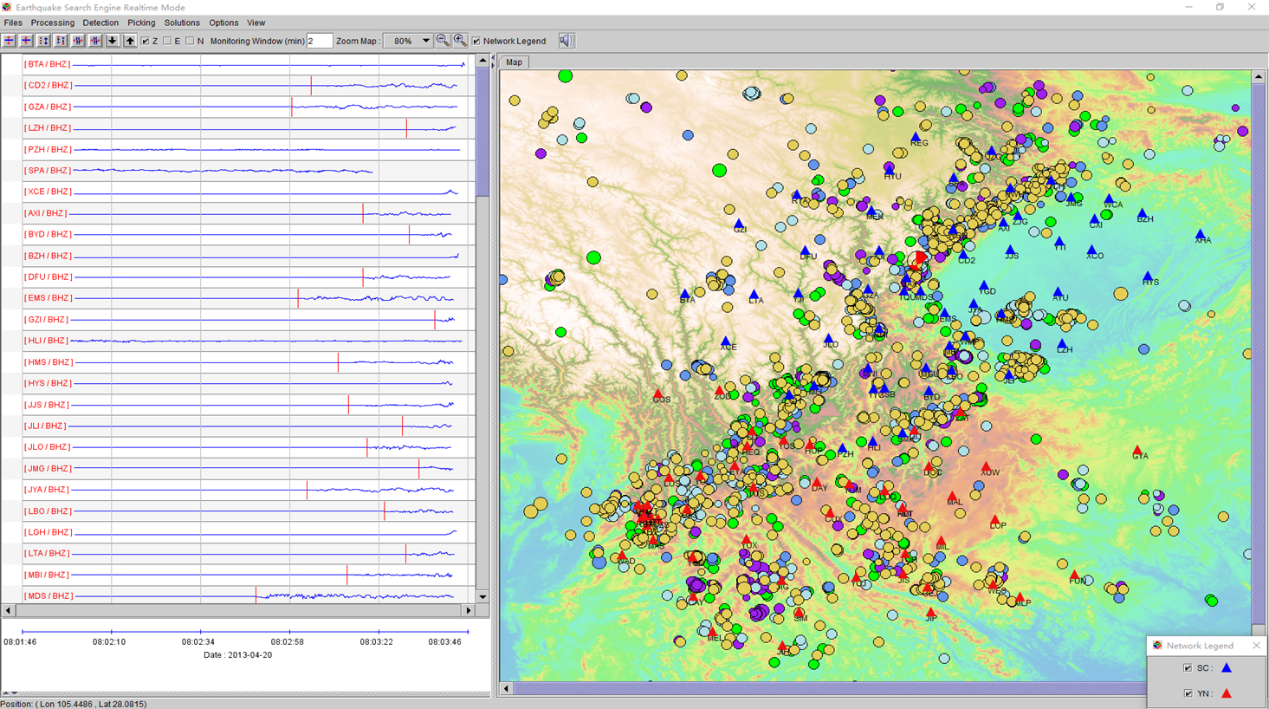Click the waveform panel vertical scrollbar thumb

point(483,132)
